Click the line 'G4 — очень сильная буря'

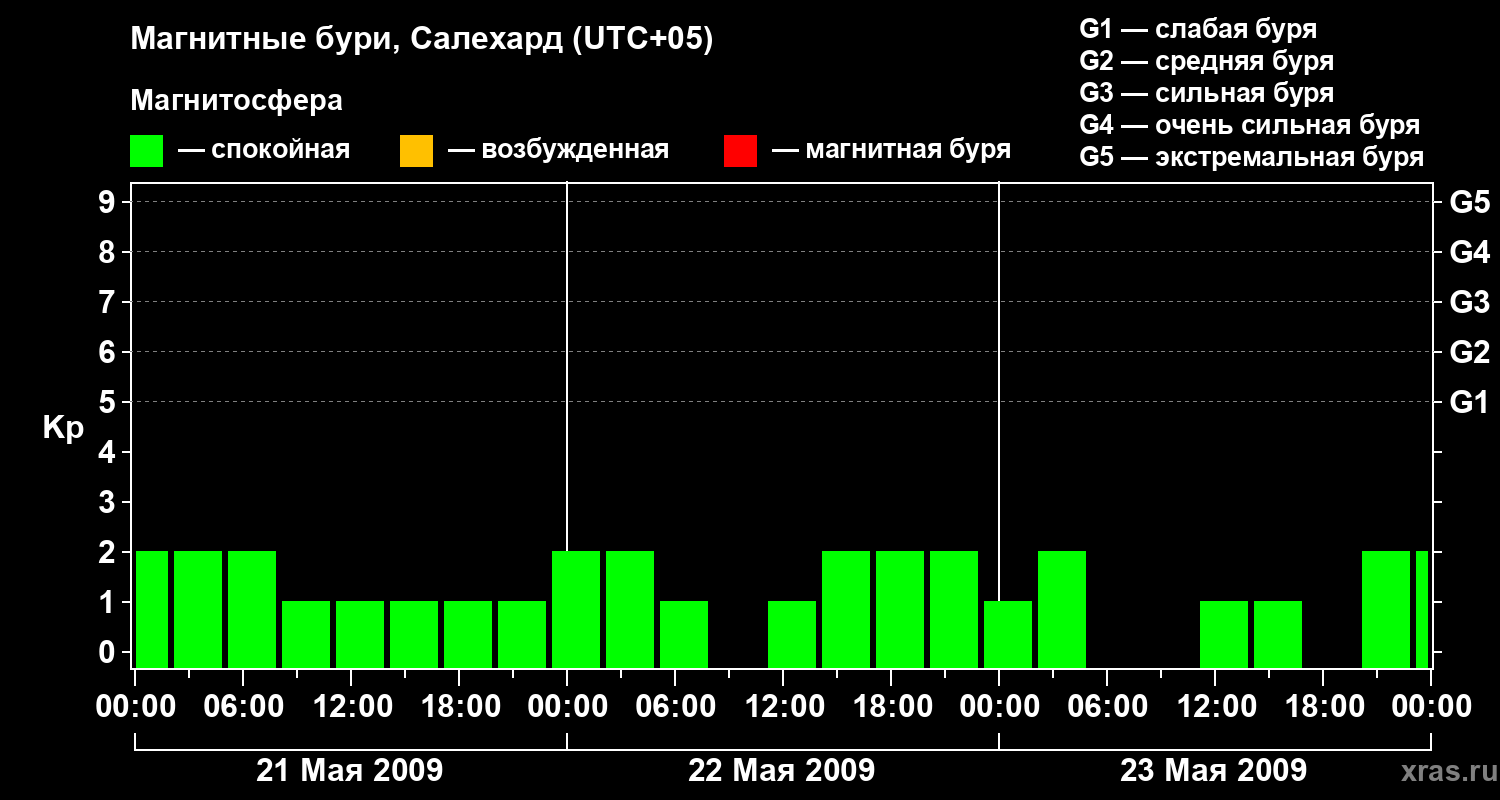(x=1250, y=125)
